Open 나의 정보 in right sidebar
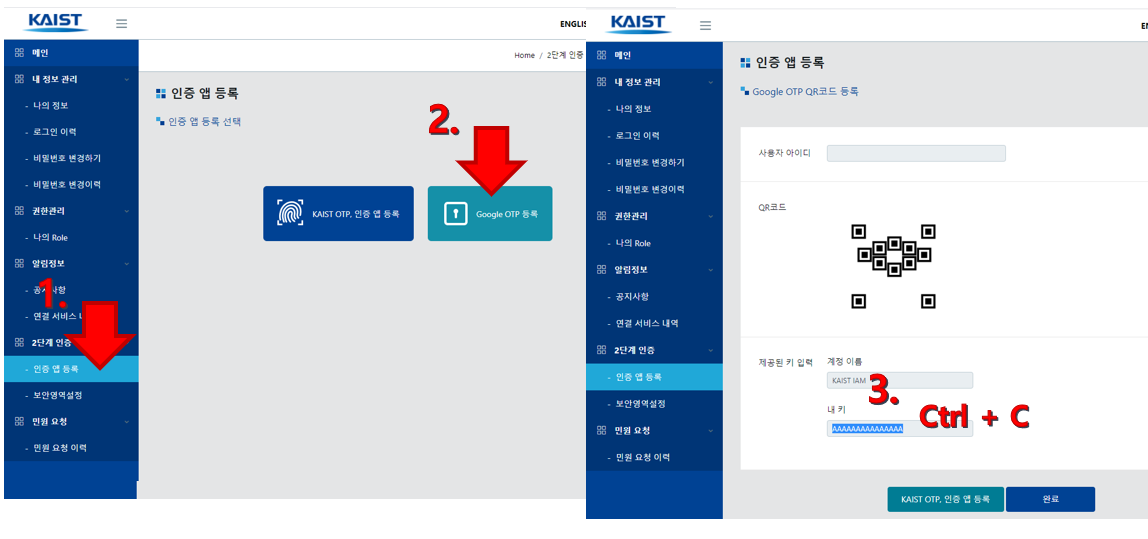1148x539 pixels. click(633, 109)
